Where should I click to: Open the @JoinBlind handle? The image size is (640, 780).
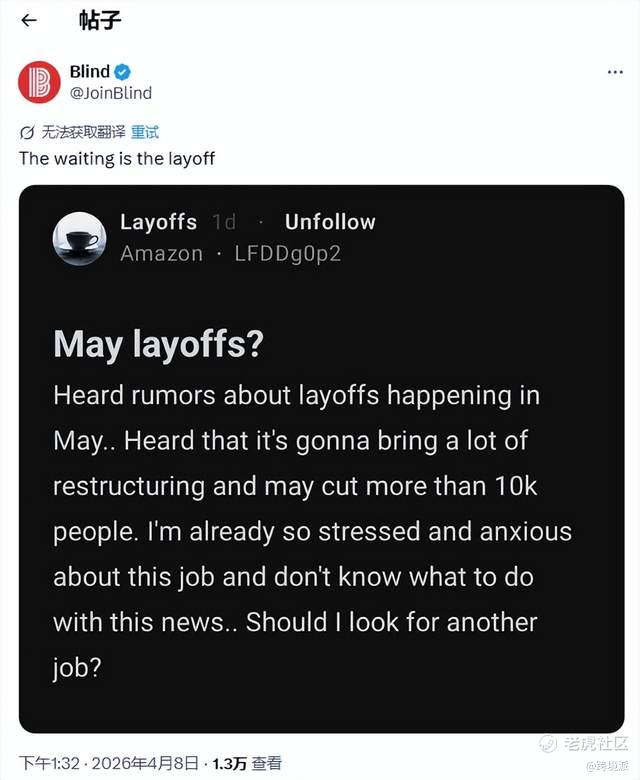[x=110, y=93]
